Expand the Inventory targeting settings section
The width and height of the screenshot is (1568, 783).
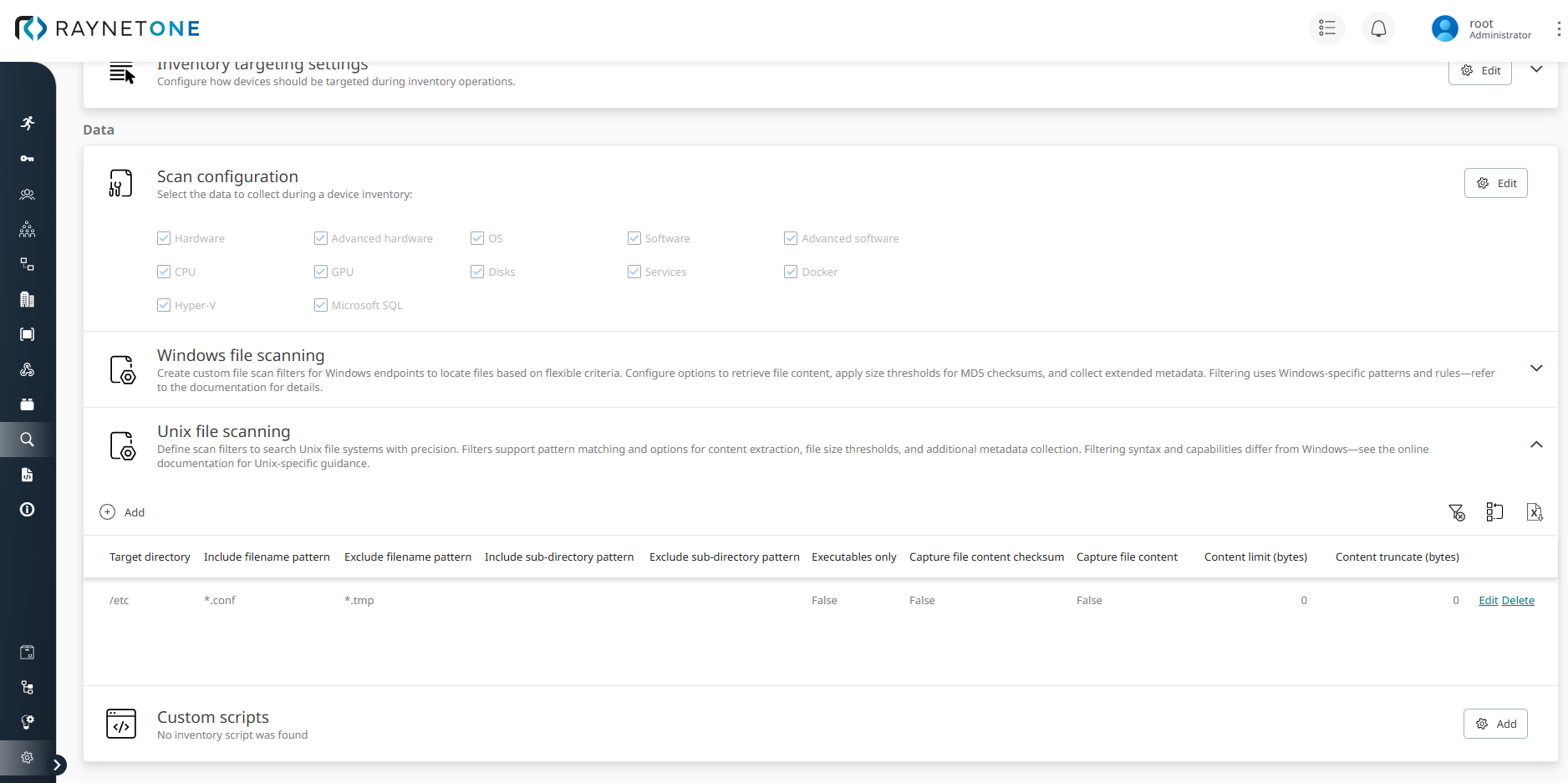[1536, 70]
